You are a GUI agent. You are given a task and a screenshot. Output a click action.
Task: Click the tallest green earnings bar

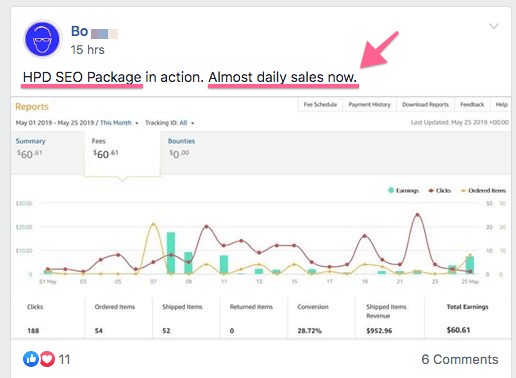coord(171,253)
